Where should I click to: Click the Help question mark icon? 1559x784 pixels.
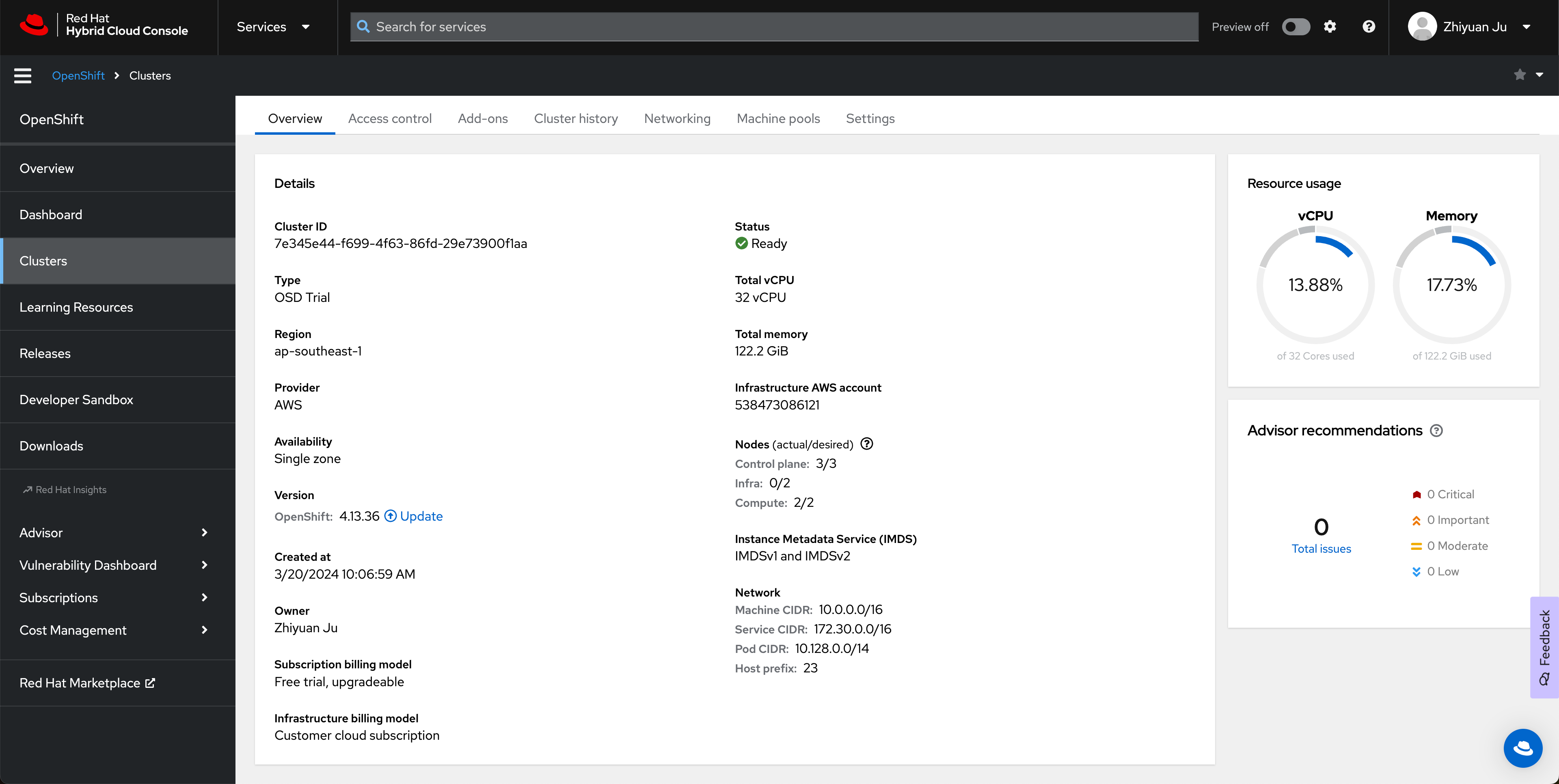(x=1369, y=27)
